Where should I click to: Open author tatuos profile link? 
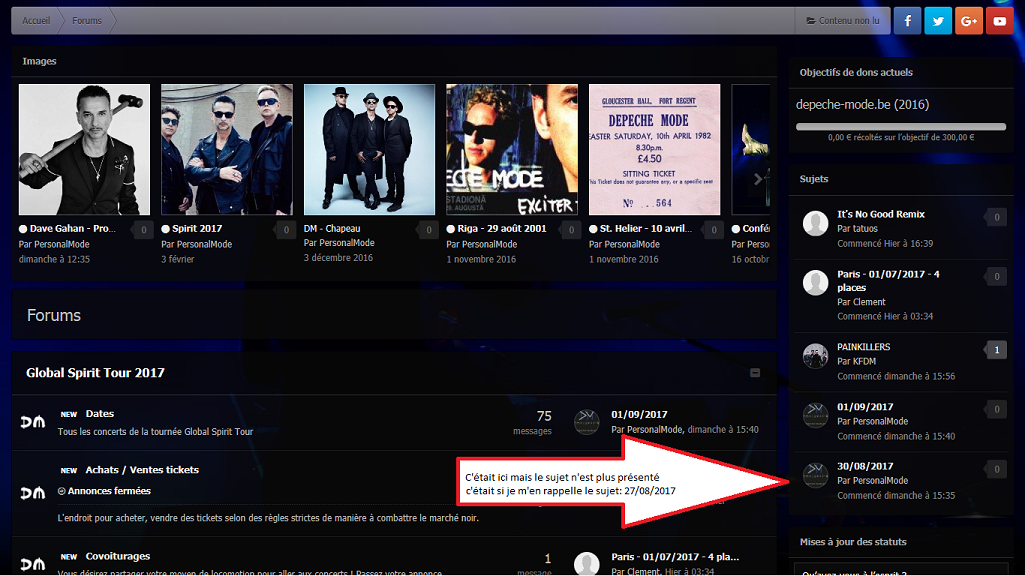(865, 229)
